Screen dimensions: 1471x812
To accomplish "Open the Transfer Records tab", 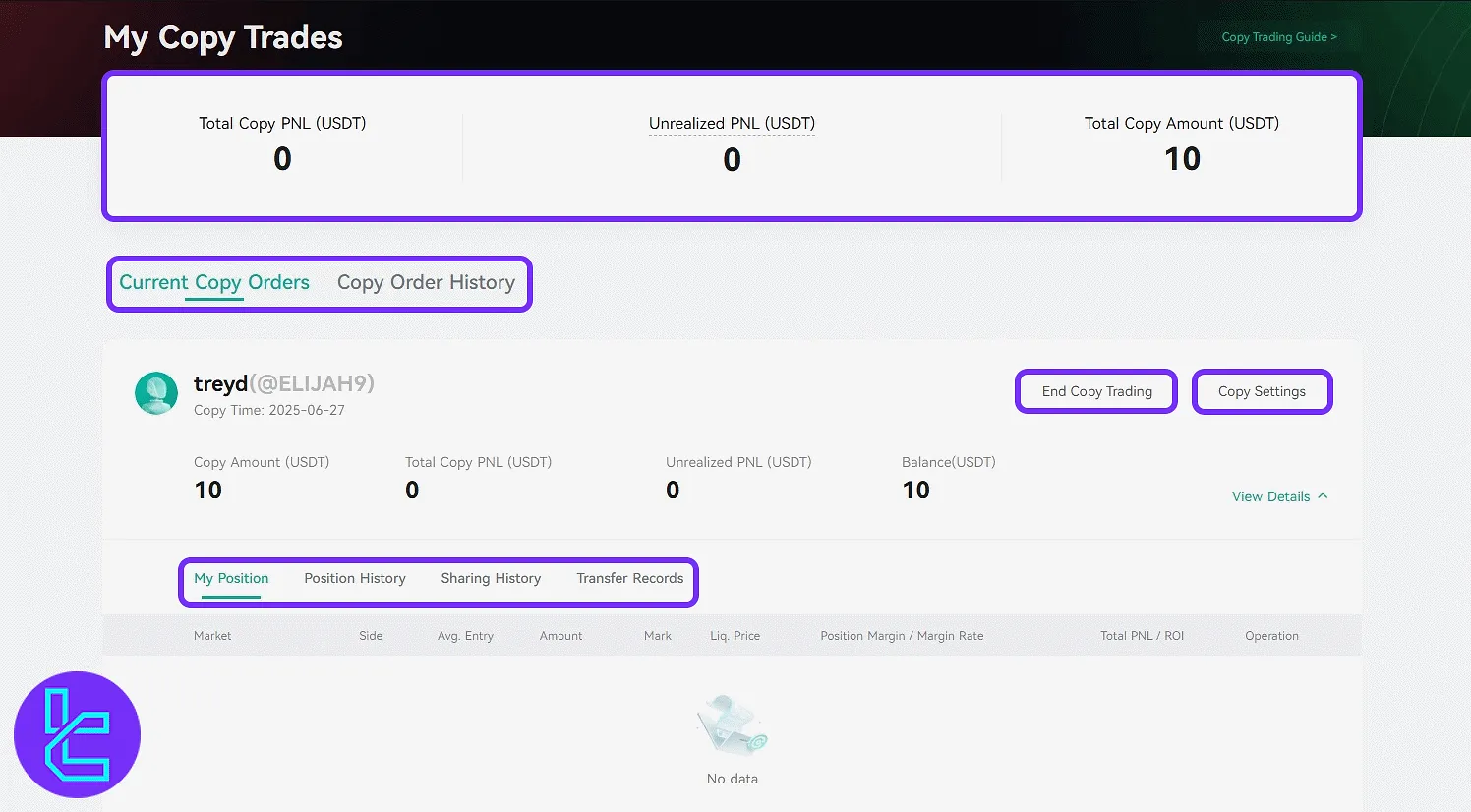I will [630, 578].
